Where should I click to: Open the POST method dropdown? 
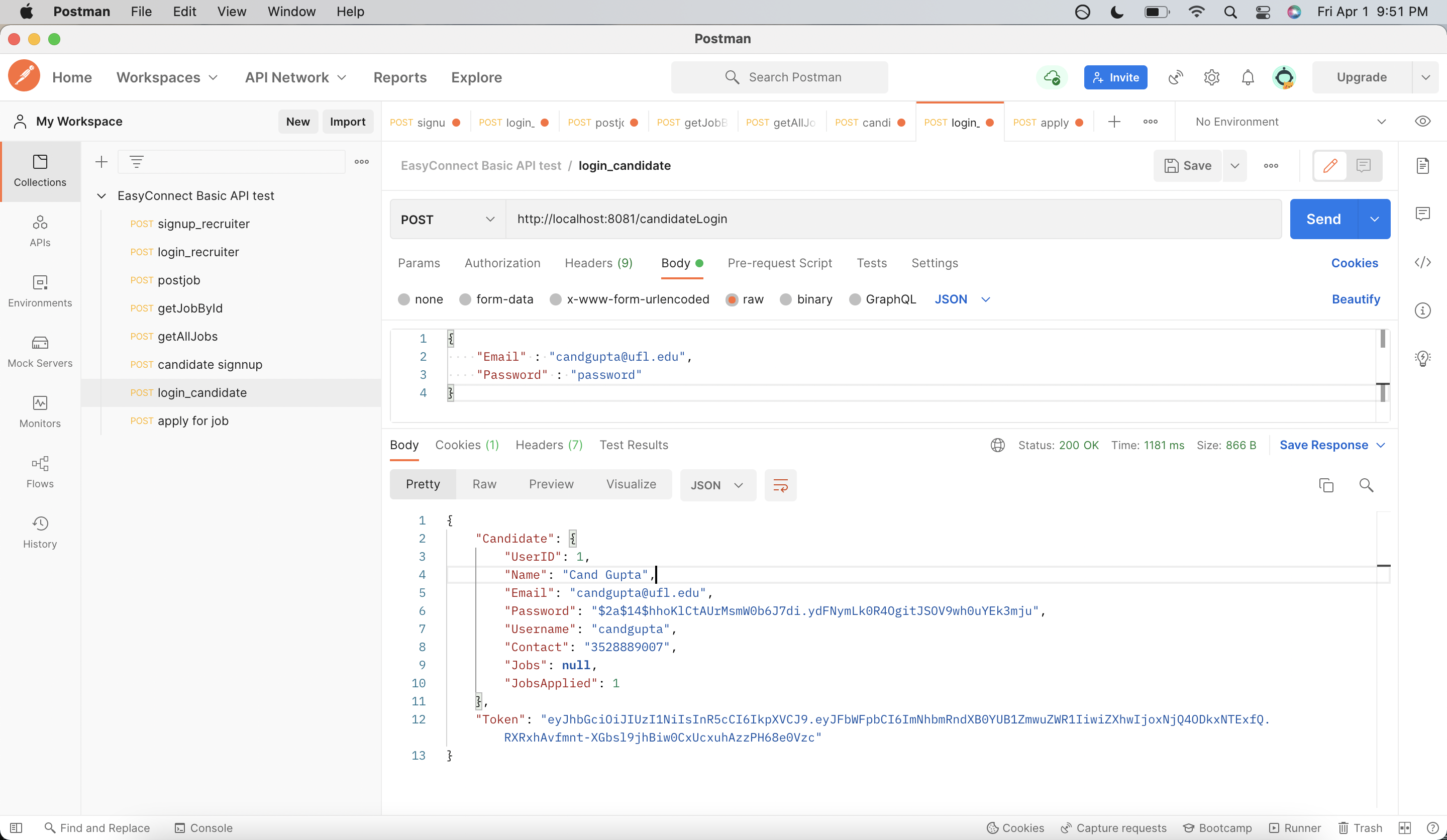pyautogui.click(x=447, y=220)
